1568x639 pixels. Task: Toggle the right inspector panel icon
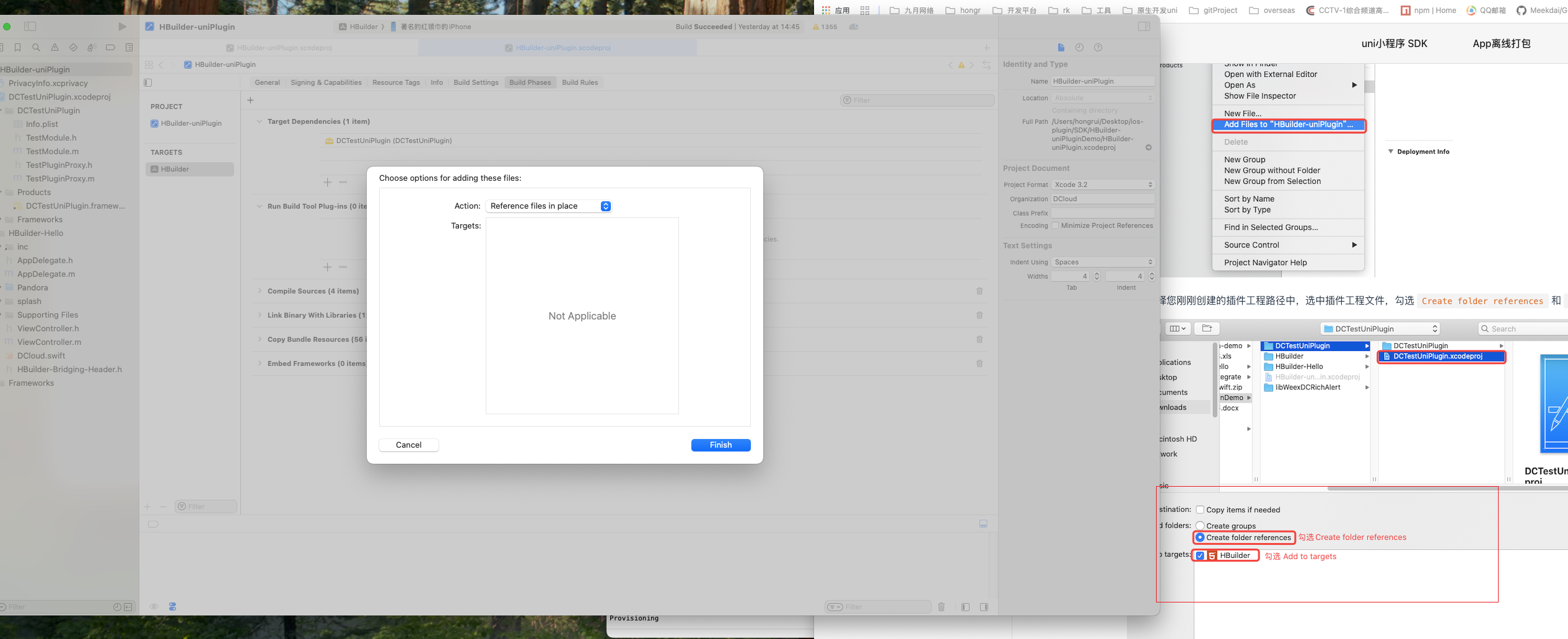(1144, 27)
